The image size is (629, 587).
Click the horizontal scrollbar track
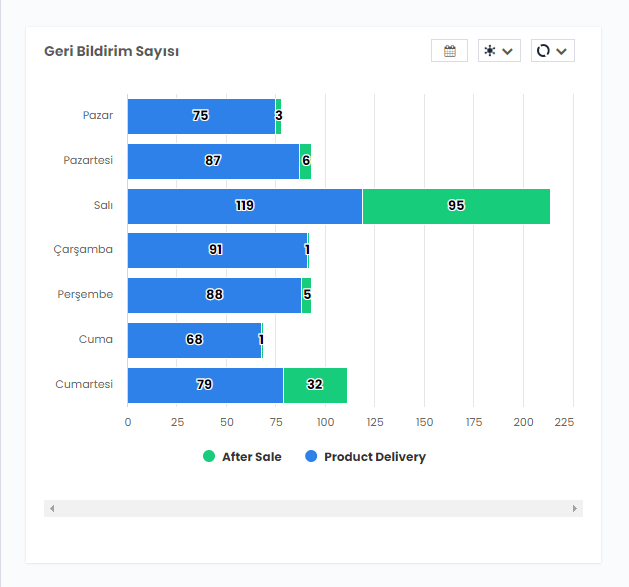click(x=313, y=509)
